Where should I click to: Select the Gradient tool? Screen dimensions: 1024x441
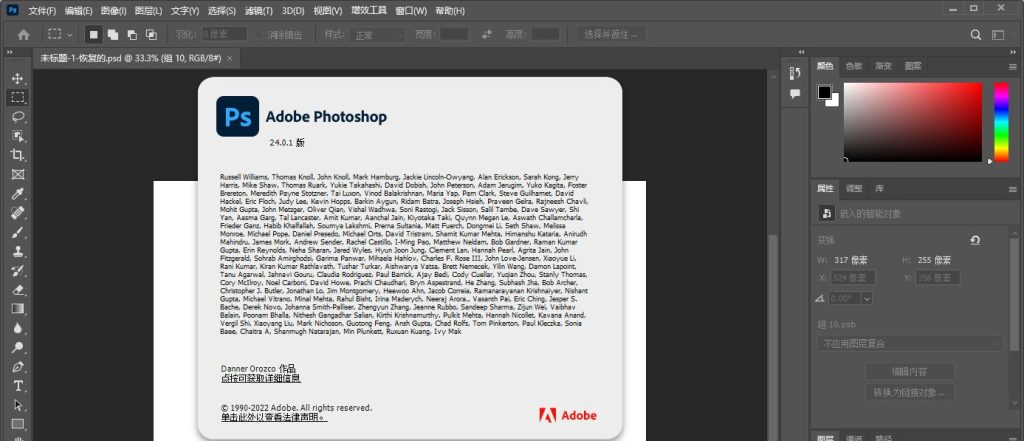click(x=18, y=308)
